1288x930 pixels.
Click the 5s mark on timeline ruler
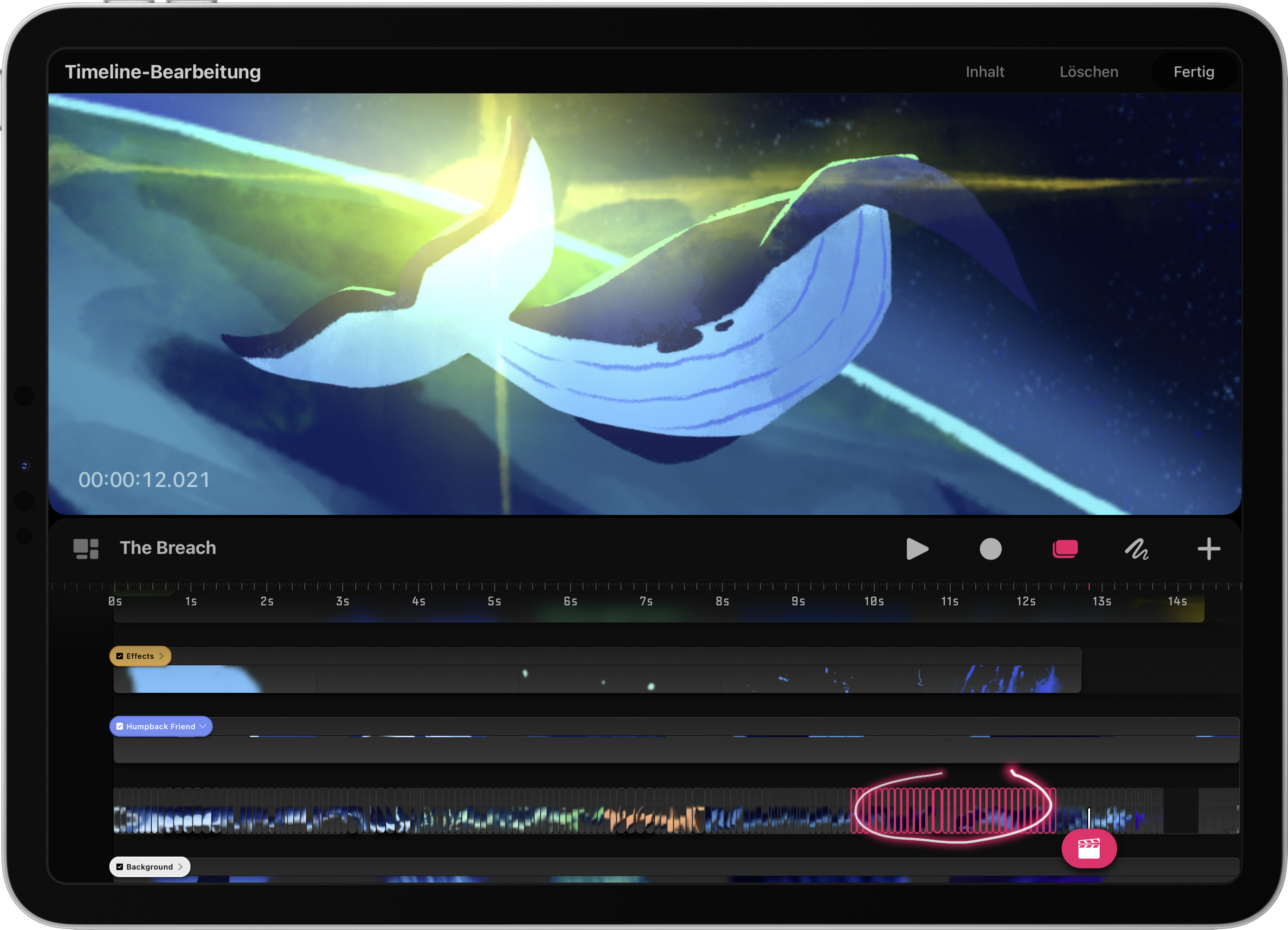pyautogui.click(x=494, y=601)
